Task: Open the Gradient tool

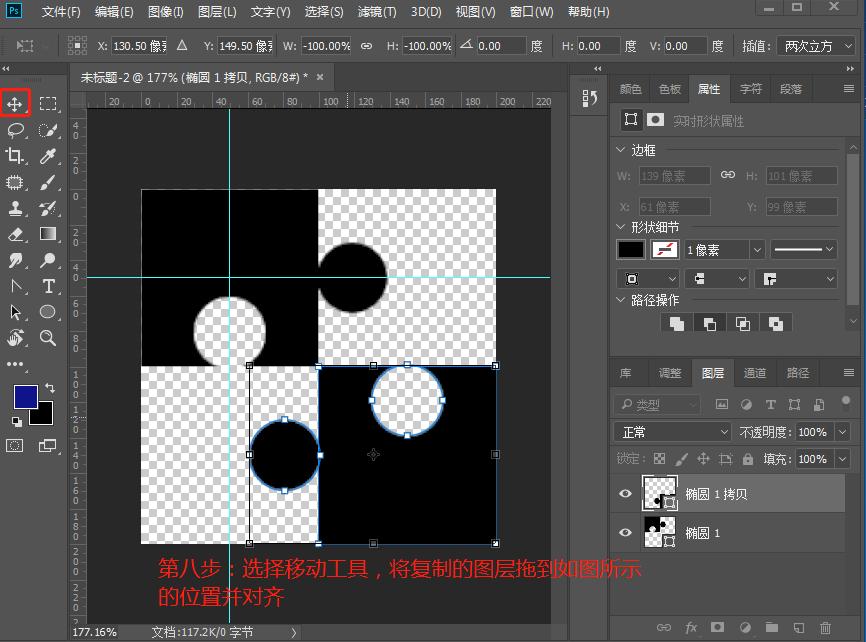Action: coord(48,234)
